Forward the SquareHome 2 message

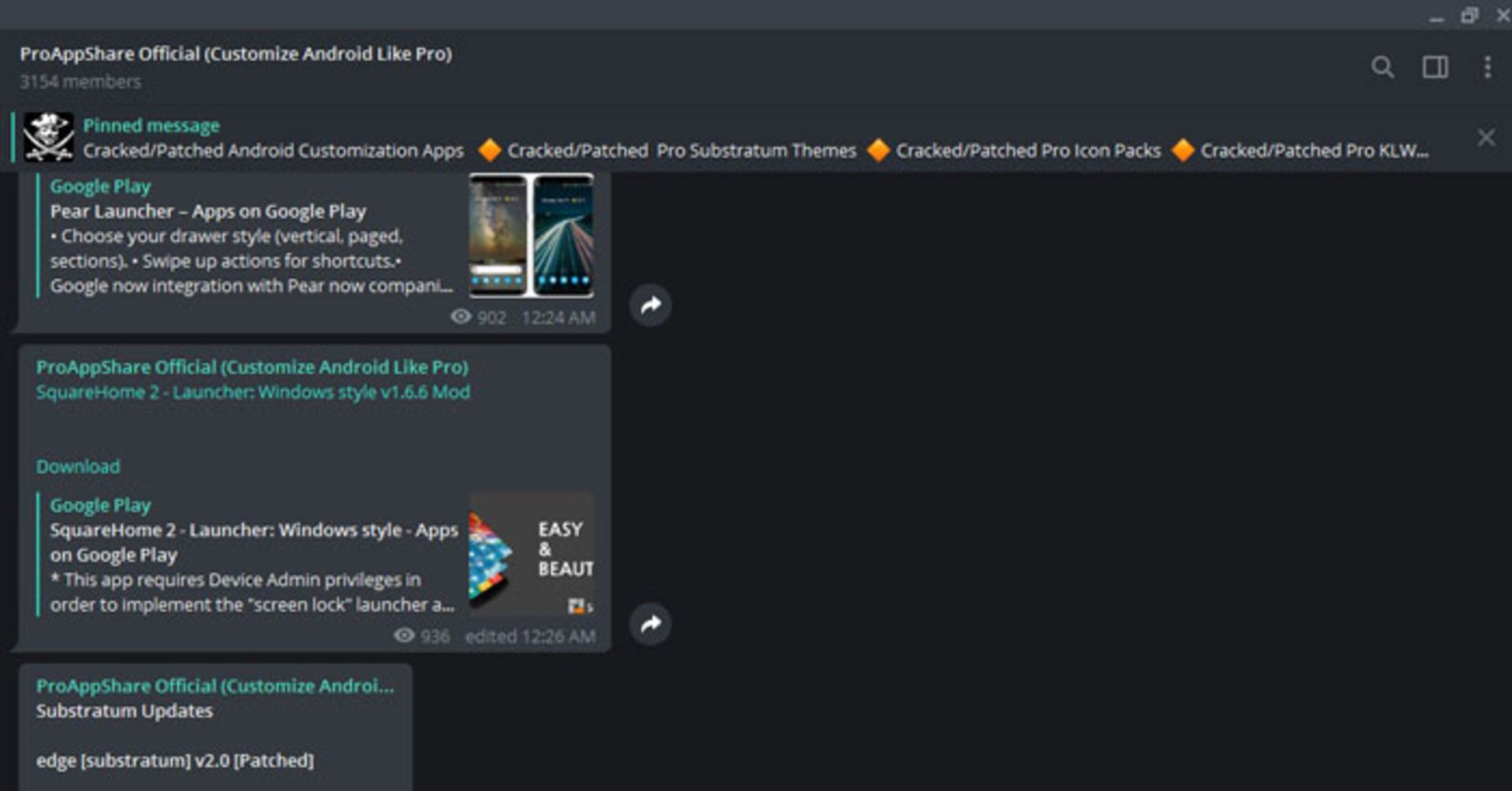pos(650,624)
